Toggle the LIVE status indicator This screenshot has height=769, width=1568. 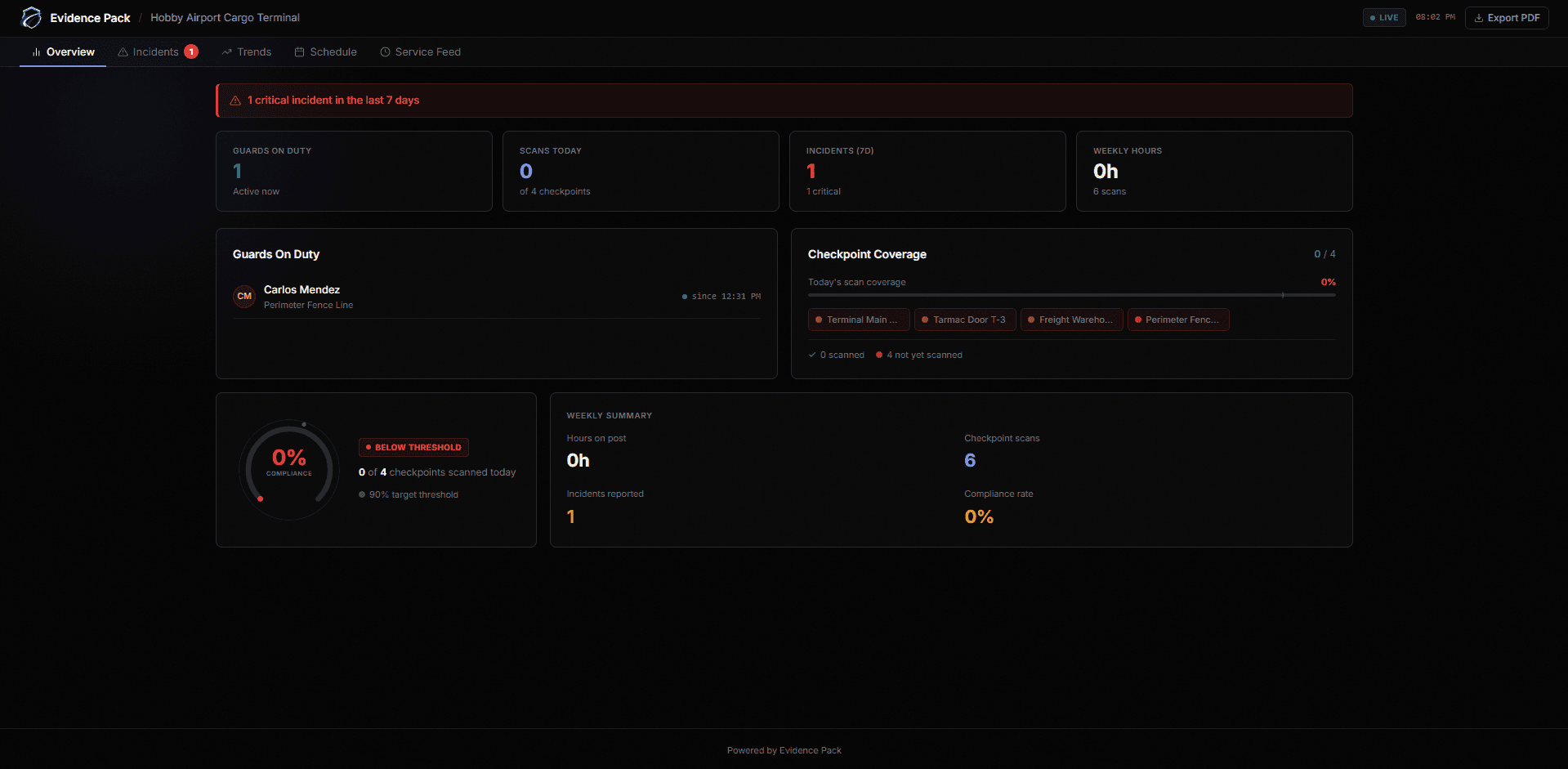pos(1383,17)
